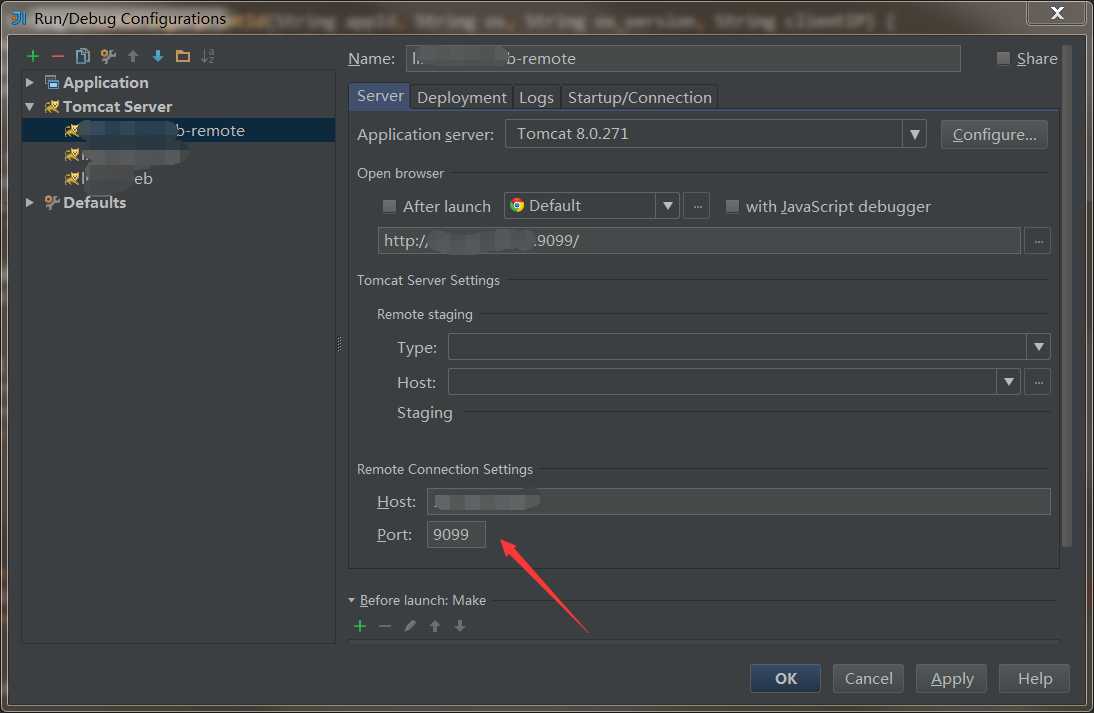Viewport: 1094px width, 713px height.
Task: Create a new folder for configurations
Action: tap(183, 57)
